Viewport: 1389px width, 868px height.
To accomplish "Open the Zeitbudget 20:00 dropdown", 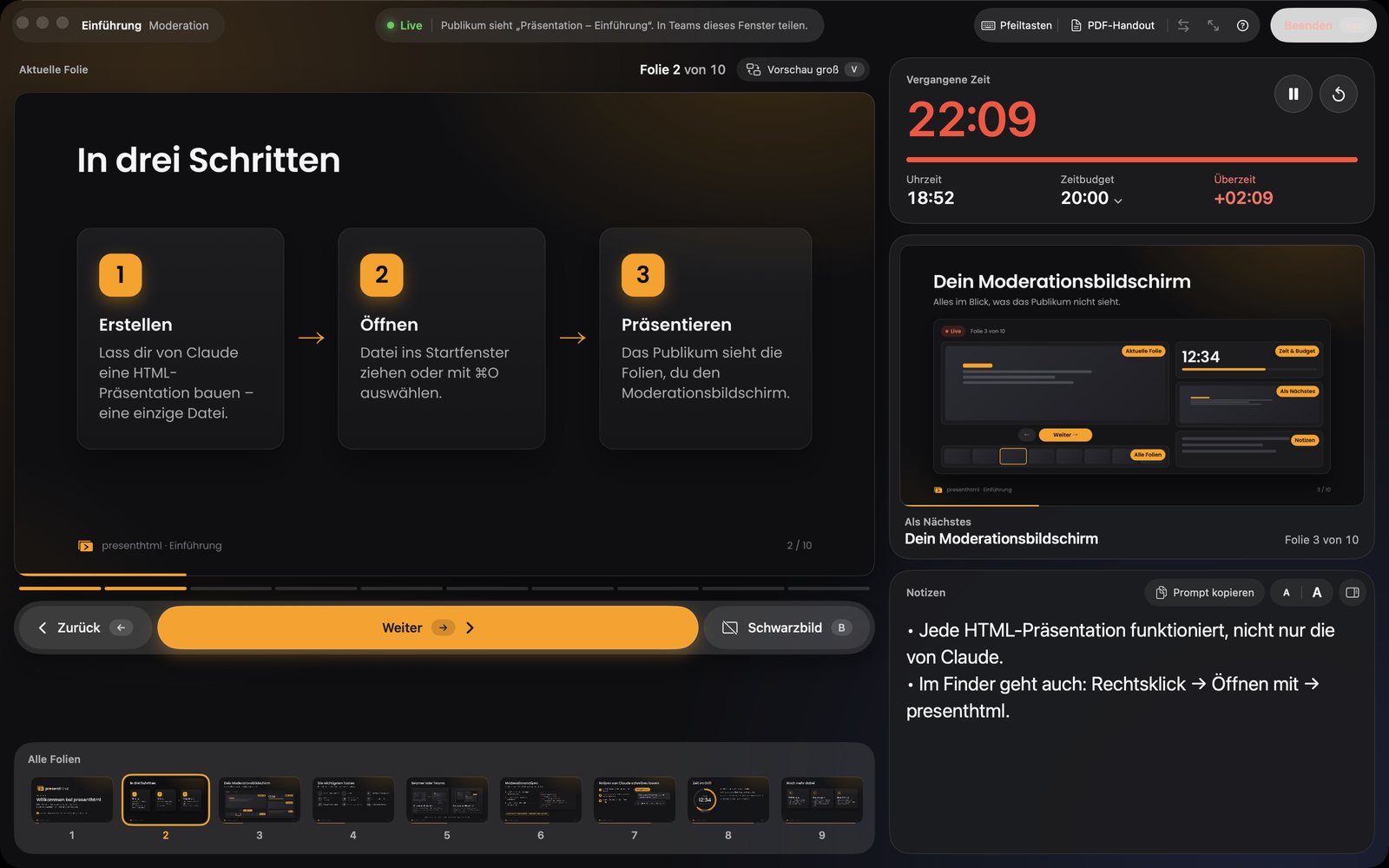I will point(1091,198).
